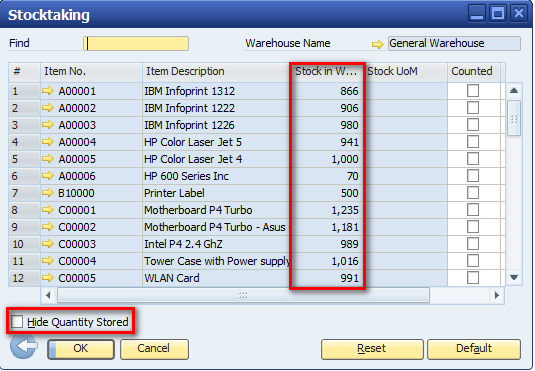
Task: Focus the Find input field
Action: [x=136, y=44]
